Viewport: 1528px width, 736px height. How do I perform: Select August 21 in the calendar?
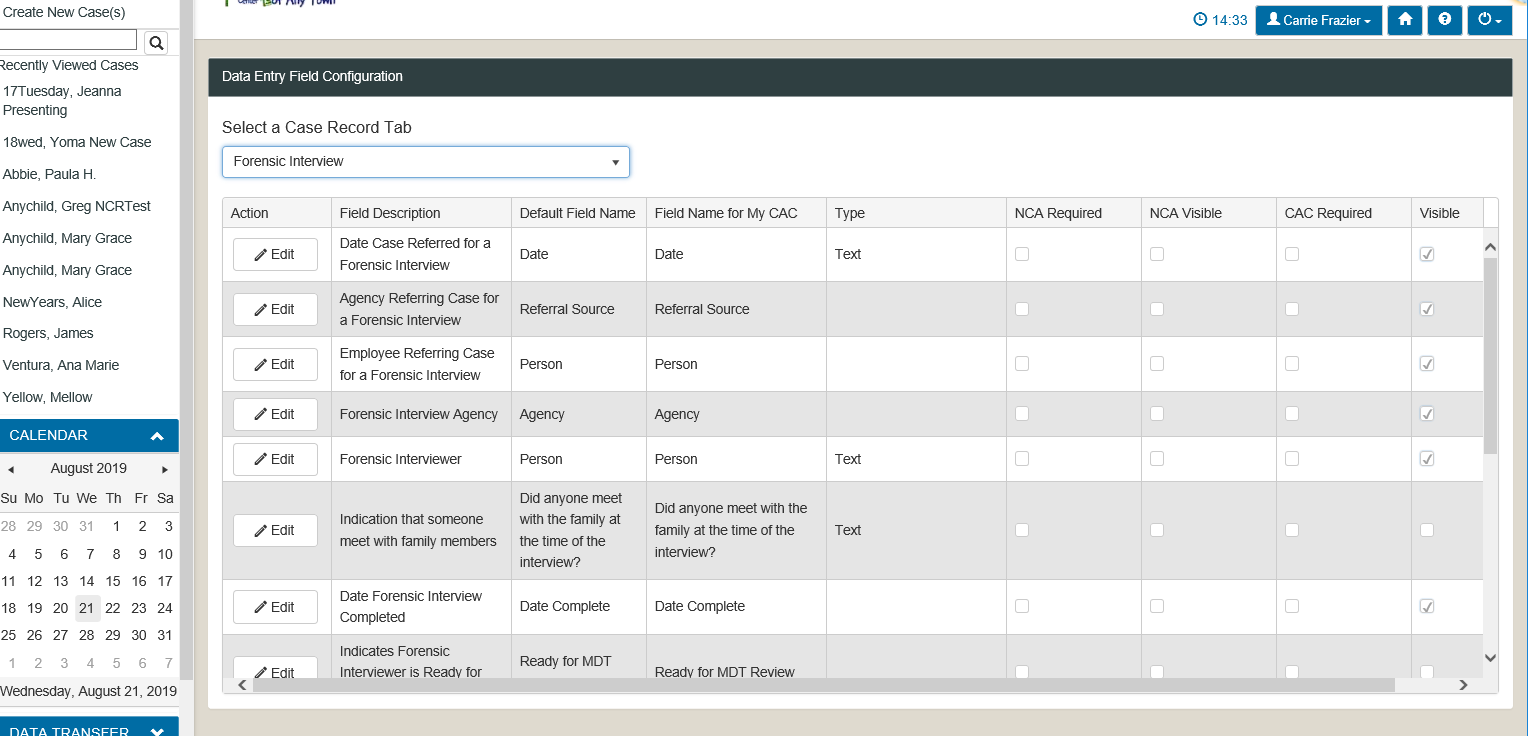click(87, 608)
